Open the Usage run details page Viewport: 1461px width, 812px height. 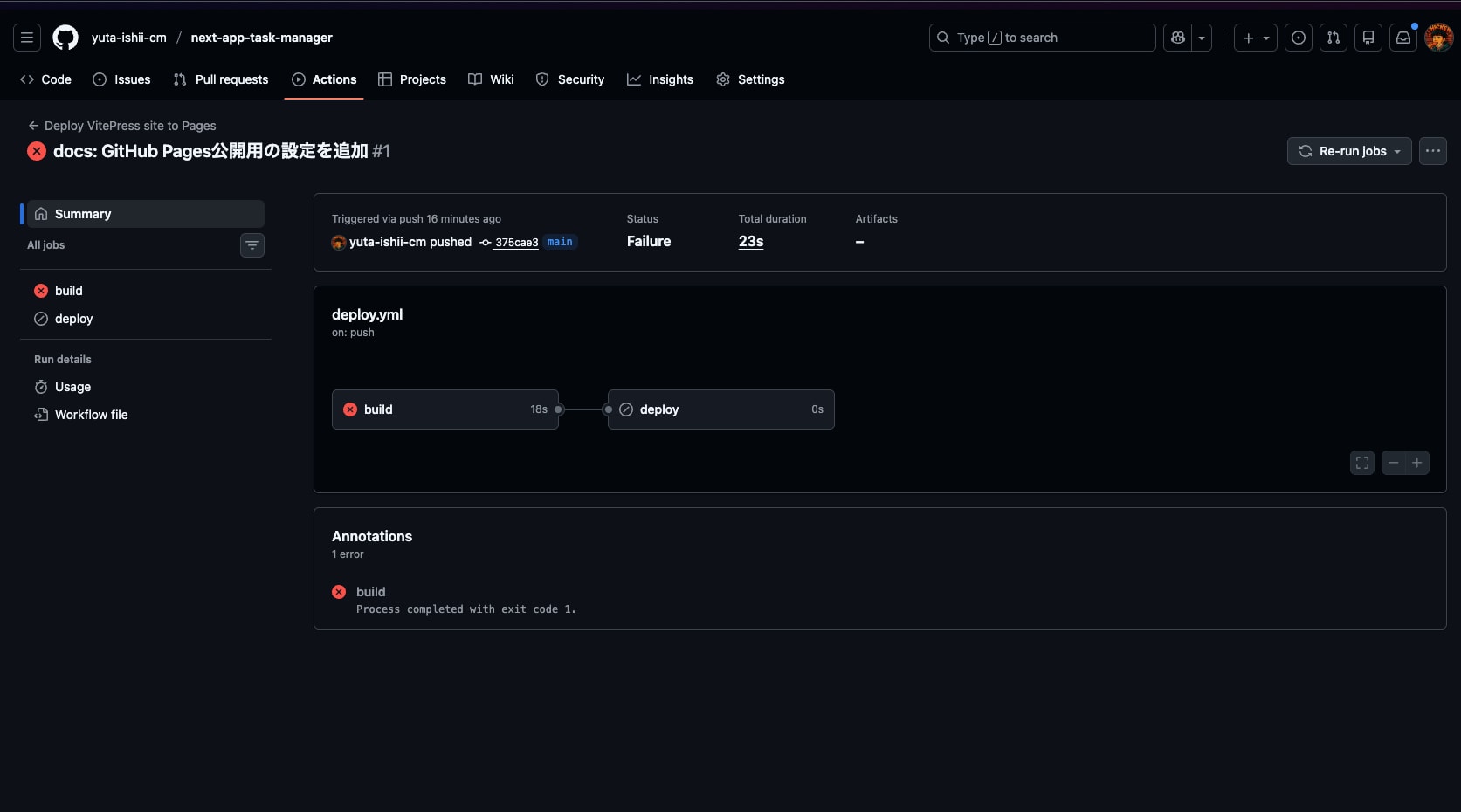(146, 387)
